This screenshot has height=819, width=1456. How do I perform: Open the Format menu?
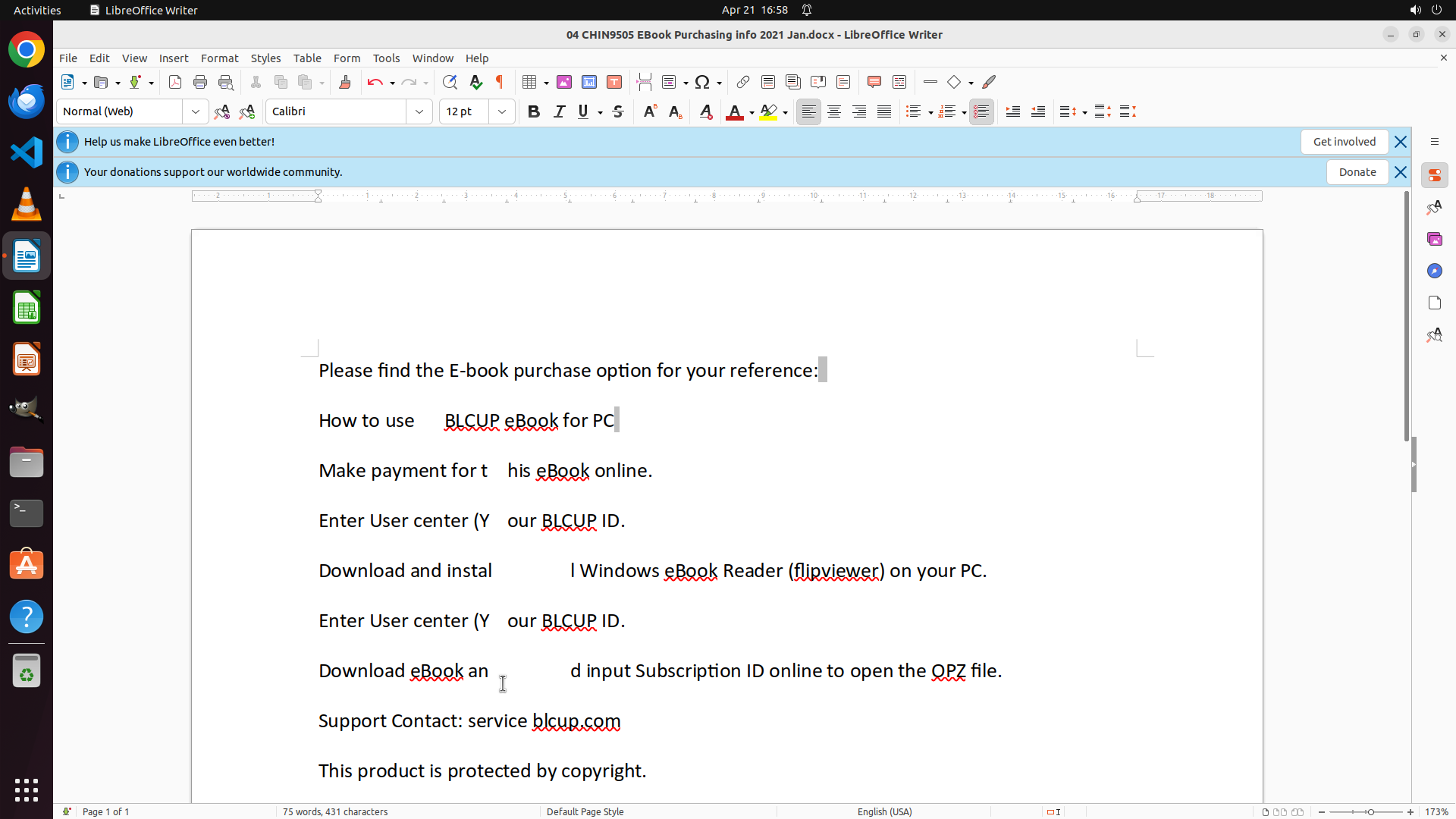pos(219,58)
